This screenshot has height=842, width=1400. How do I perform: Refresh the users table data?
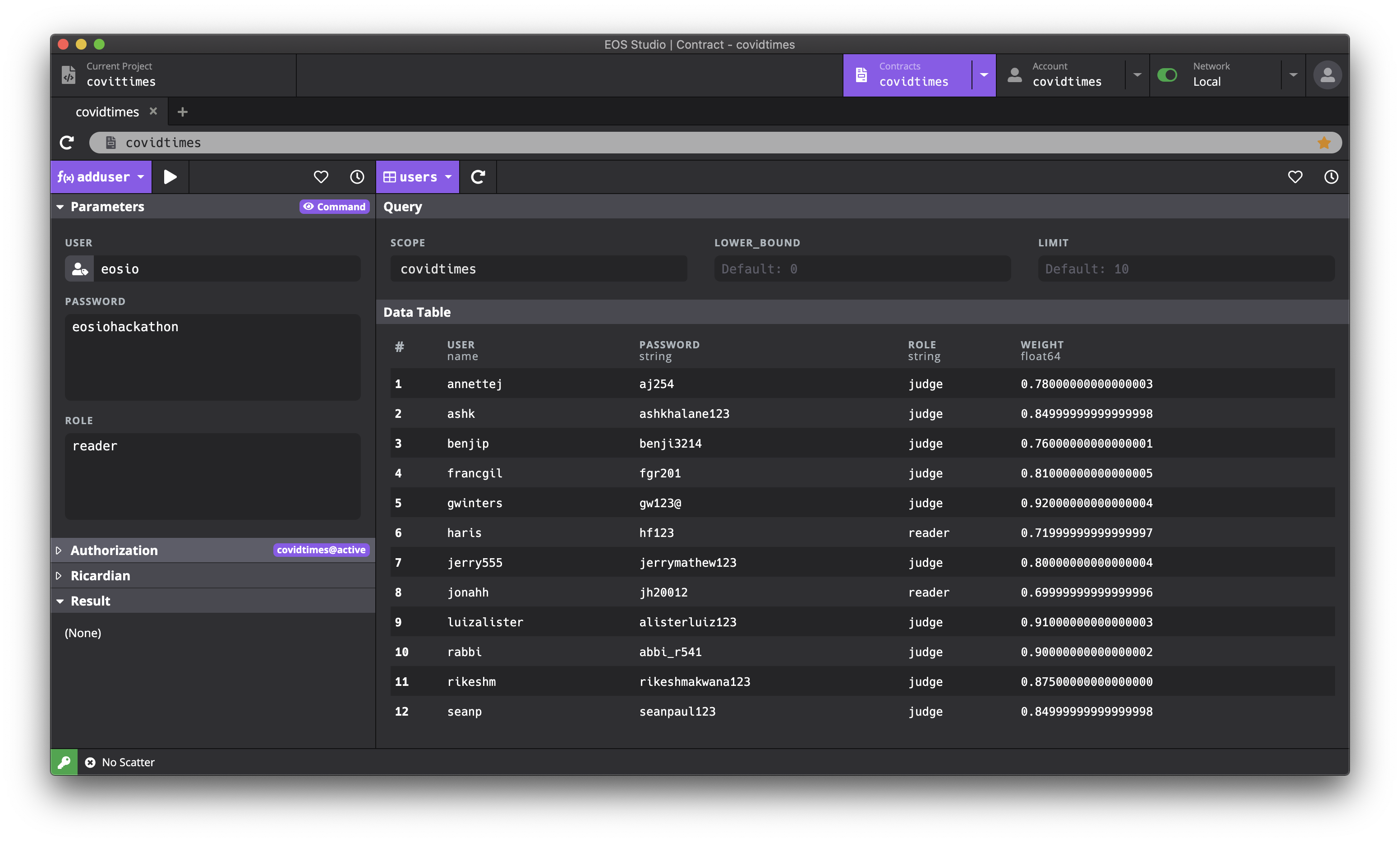click(x=478, y=177)
